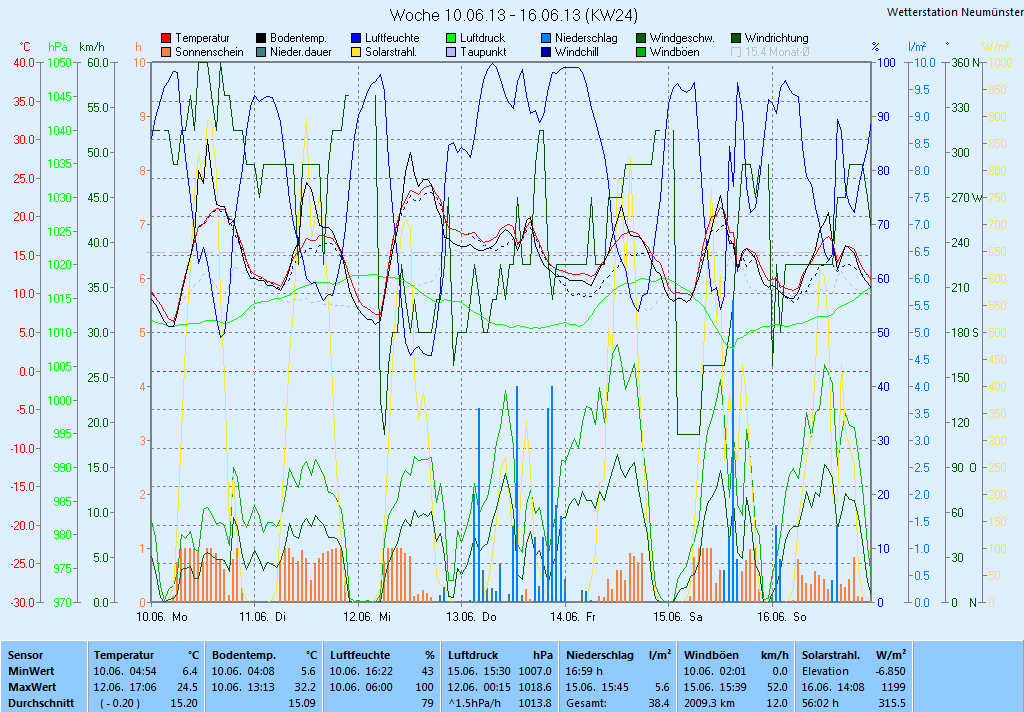
Task: Click the Windrichtung legend label
Action: 776,38
